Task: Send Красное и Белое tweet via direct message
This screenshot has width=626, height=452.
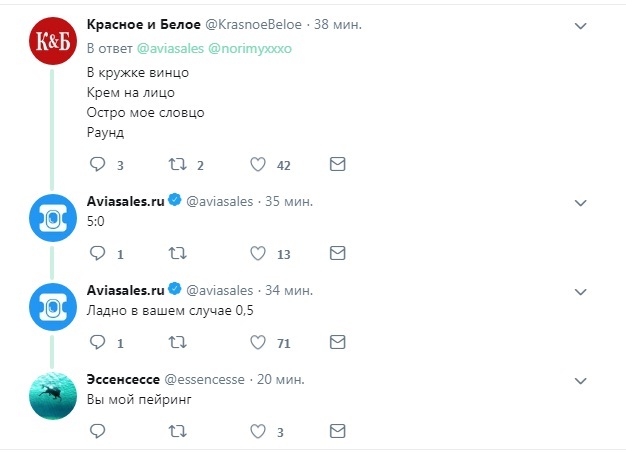Action: point(337,164)
